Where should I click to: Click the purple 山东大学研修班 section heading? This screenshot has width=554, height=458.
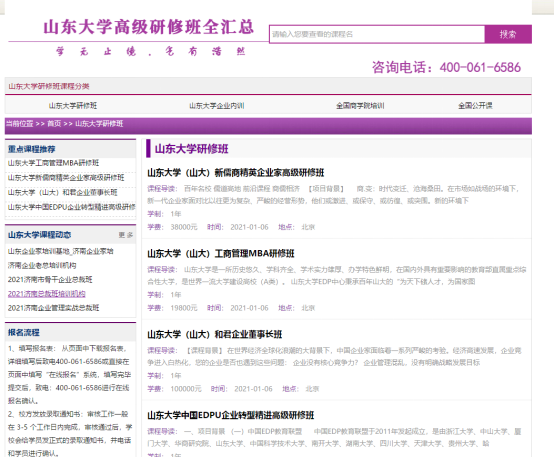point(191,149)
